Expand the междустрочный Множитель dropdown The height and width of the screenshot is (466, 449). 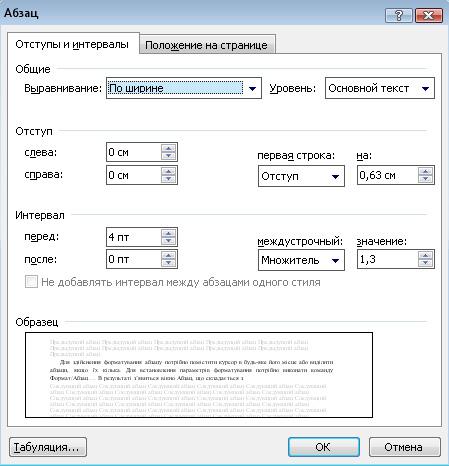pyautogui.click(x=301, y=260)
